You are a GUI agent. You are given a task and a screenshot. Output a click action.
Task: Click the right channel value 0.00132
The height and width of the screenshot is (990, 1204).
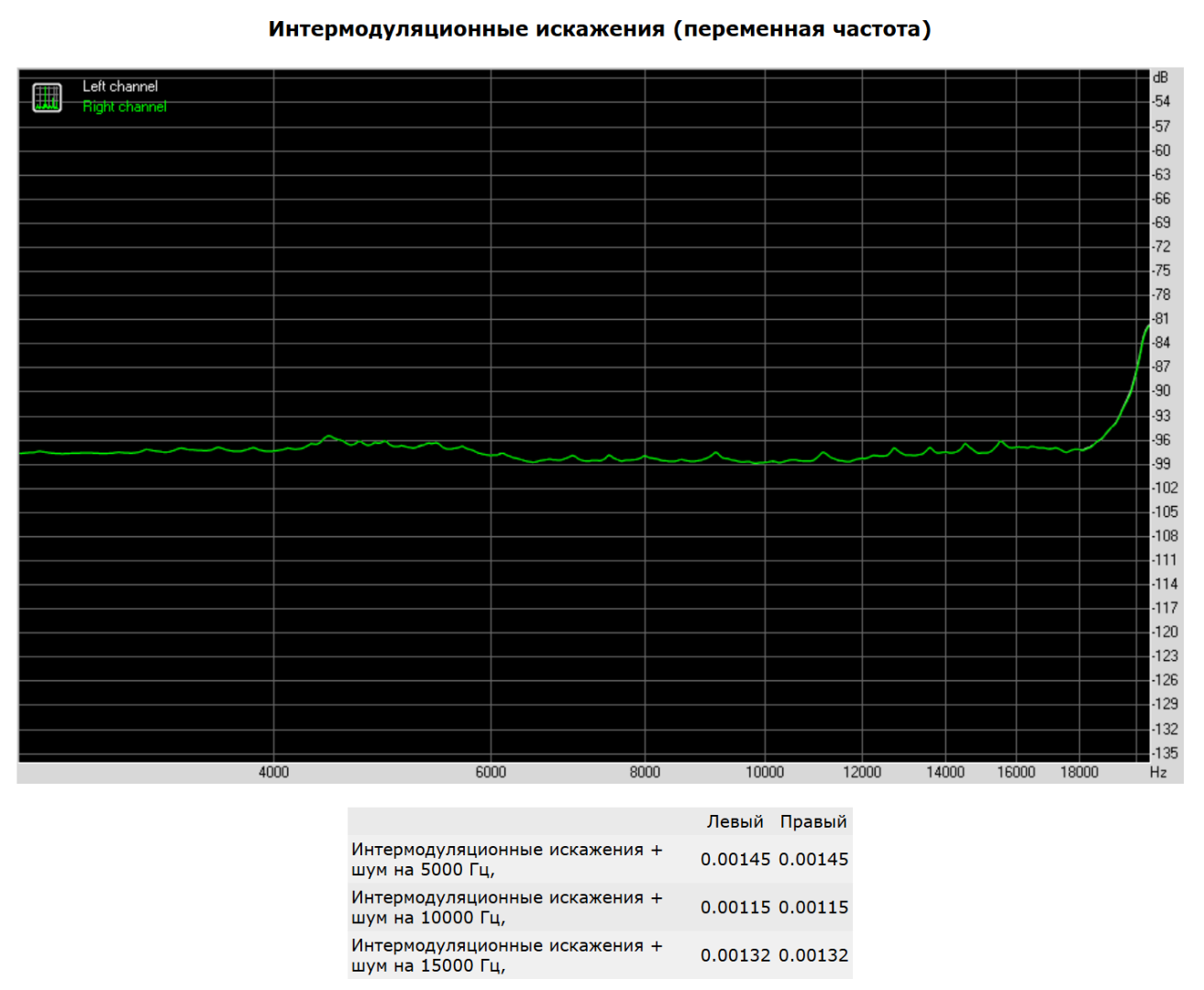click(x=813, y=955)
